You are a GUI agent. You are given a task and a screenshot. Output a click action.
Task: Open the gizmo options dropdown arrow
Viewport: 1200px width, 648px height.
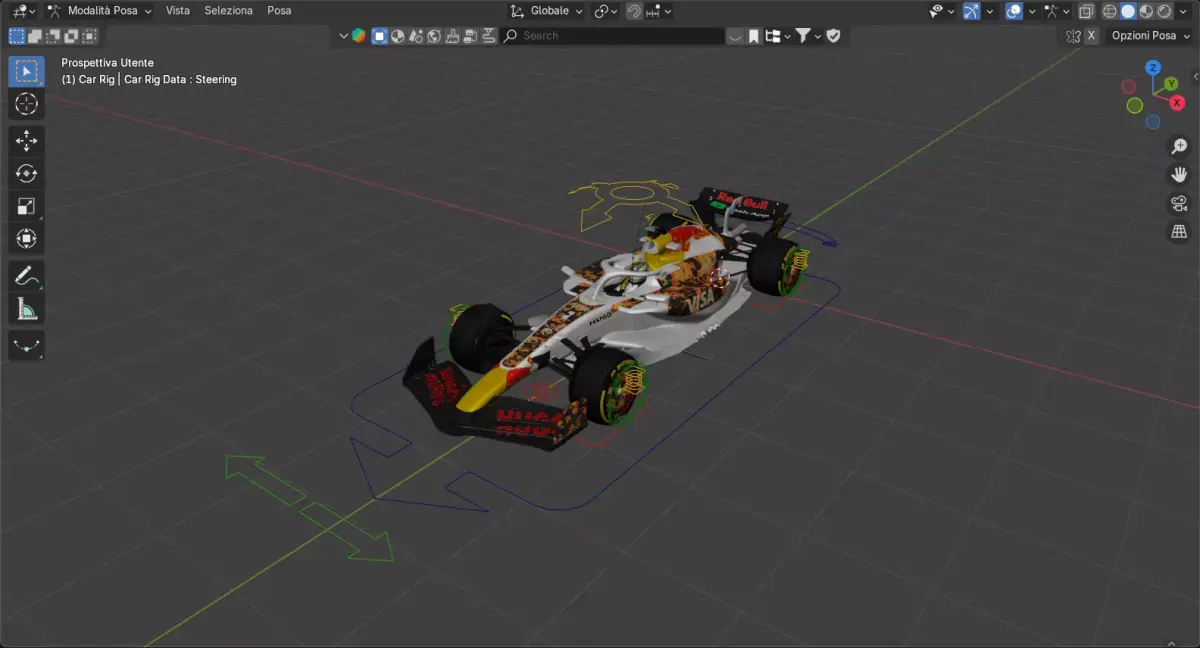990,11
